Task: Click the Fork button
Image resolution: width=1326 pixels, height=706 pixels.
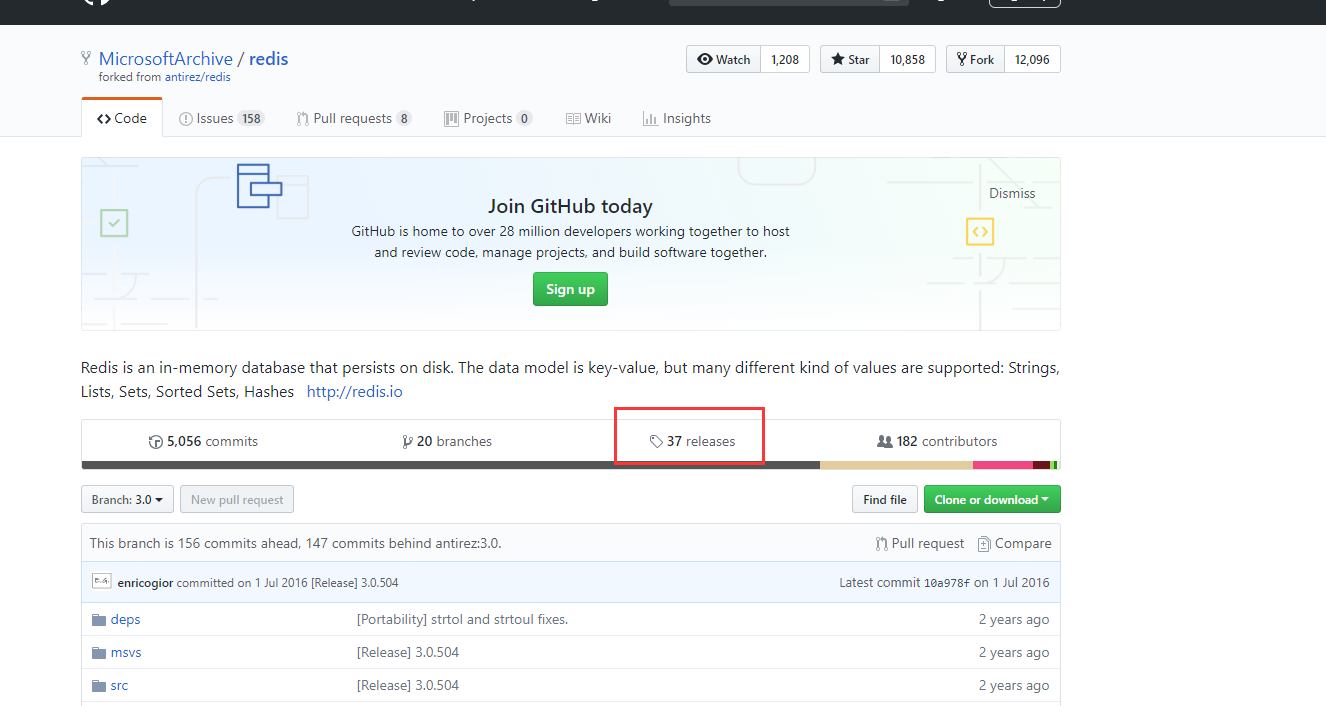Action: (x=975, y=60)
